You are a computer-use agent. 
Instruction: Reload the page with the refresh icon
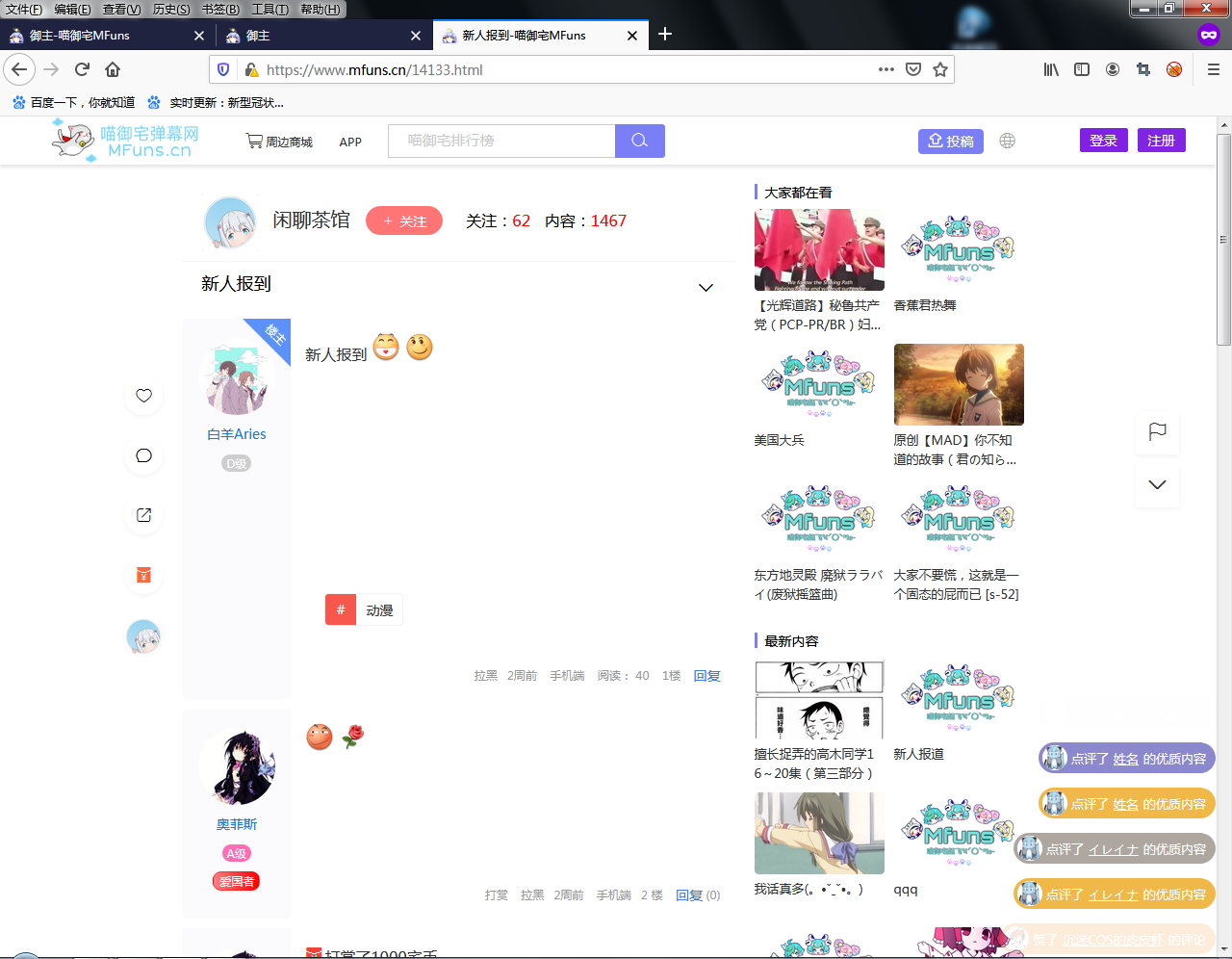pos(82,69)
